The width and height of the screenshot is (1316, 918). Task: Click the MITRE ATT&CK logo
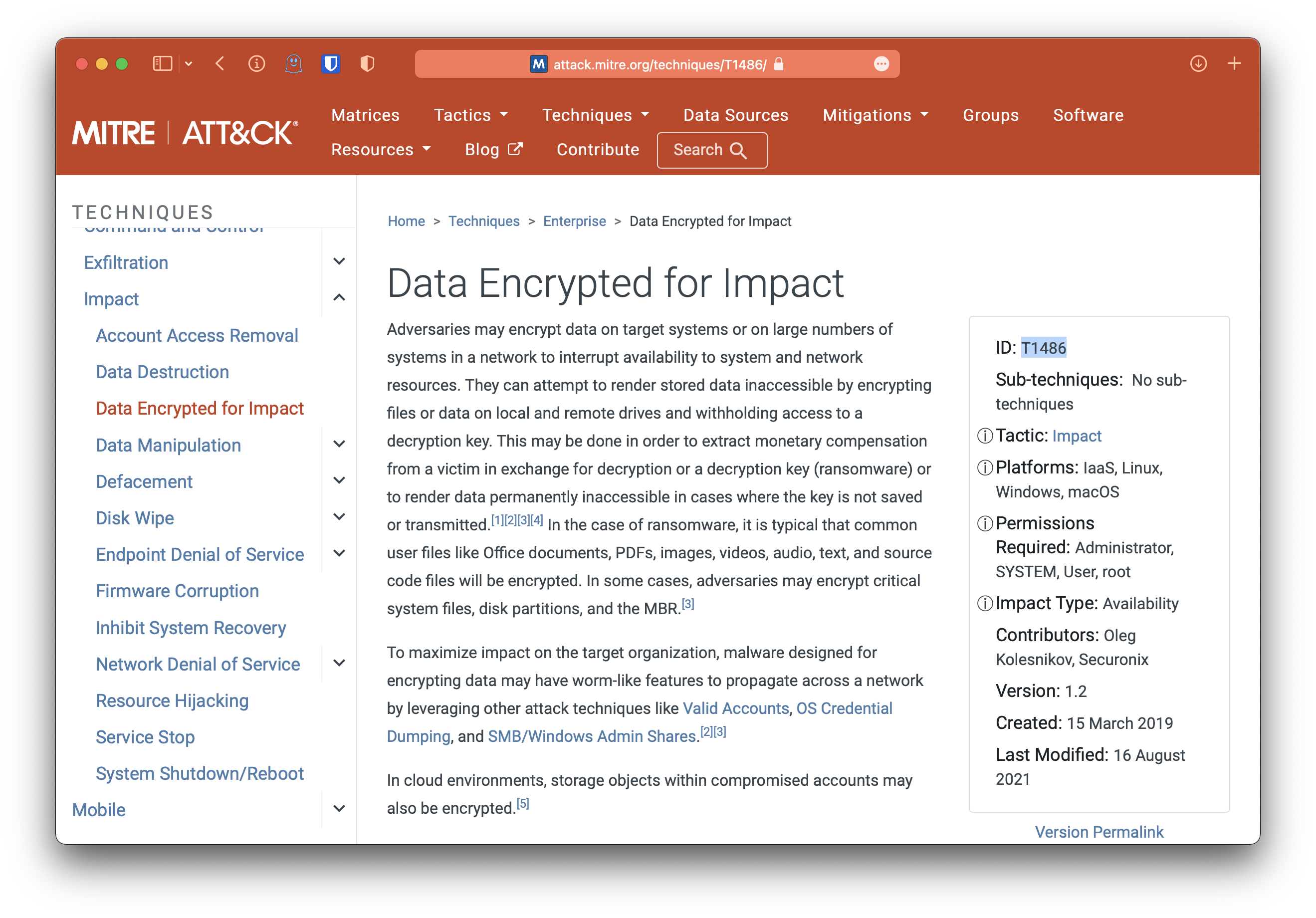(185, 133)
